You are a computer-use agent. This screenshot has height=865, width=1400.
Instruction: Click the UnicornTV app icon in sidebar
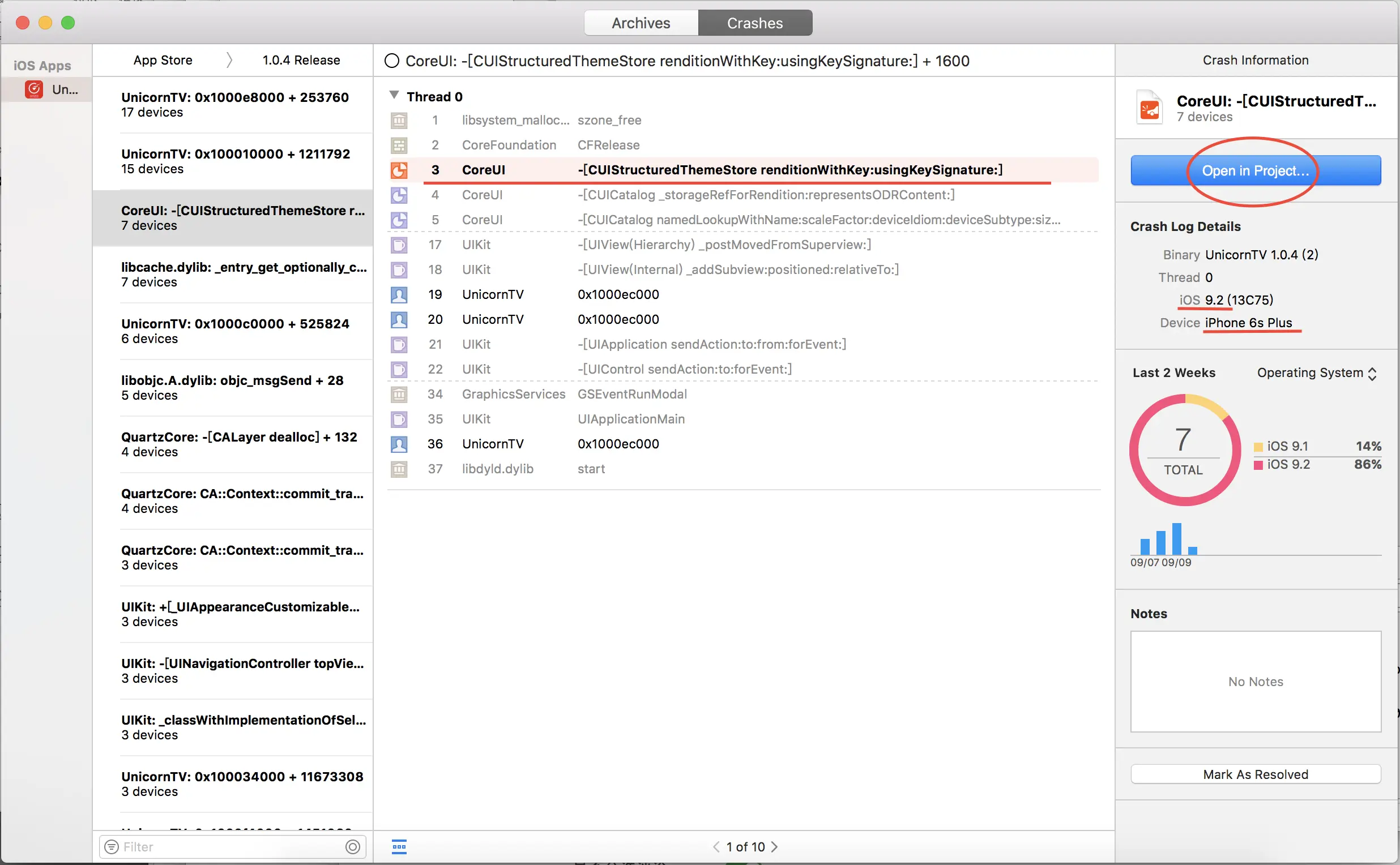[34, 89]
